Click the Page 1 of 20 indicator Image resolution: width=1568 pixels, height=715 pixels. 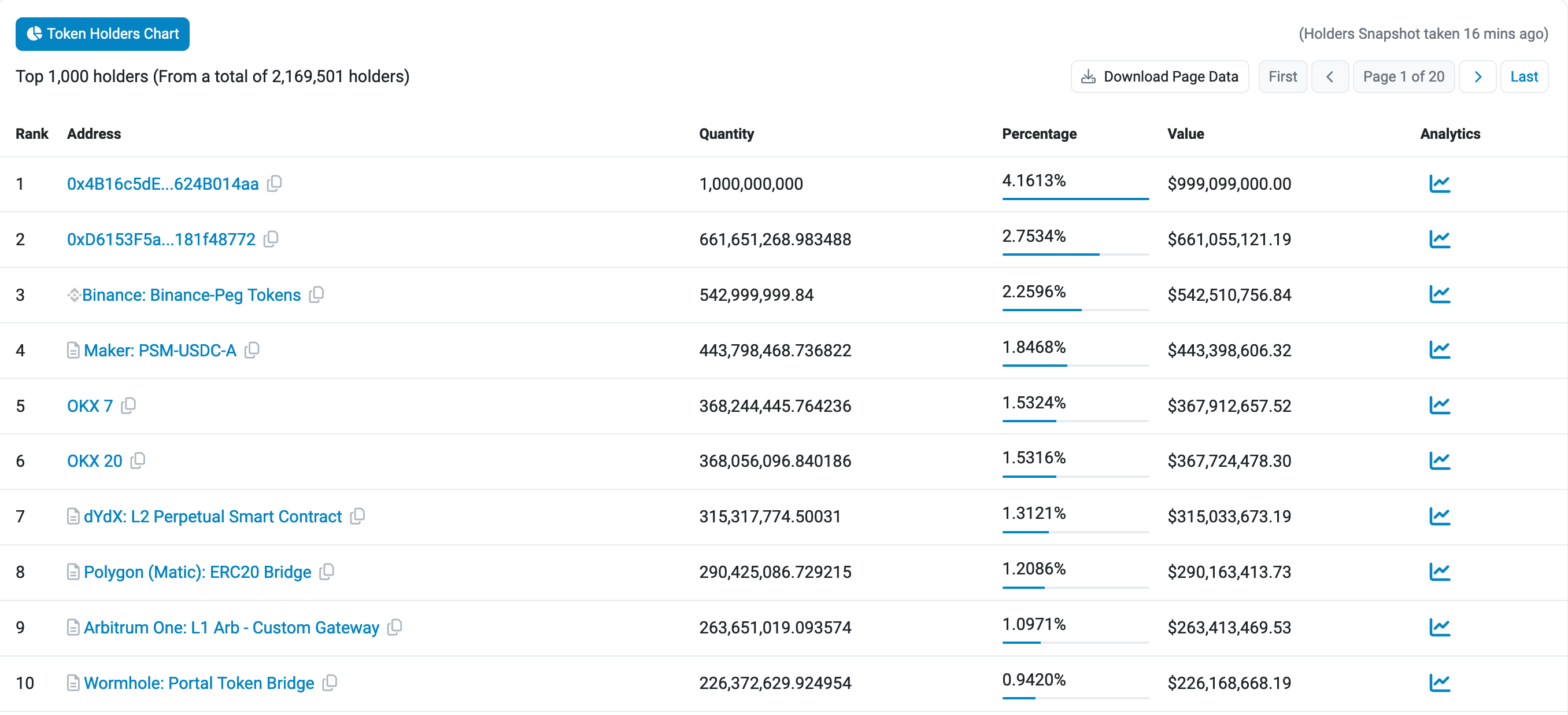(1403, 76)
